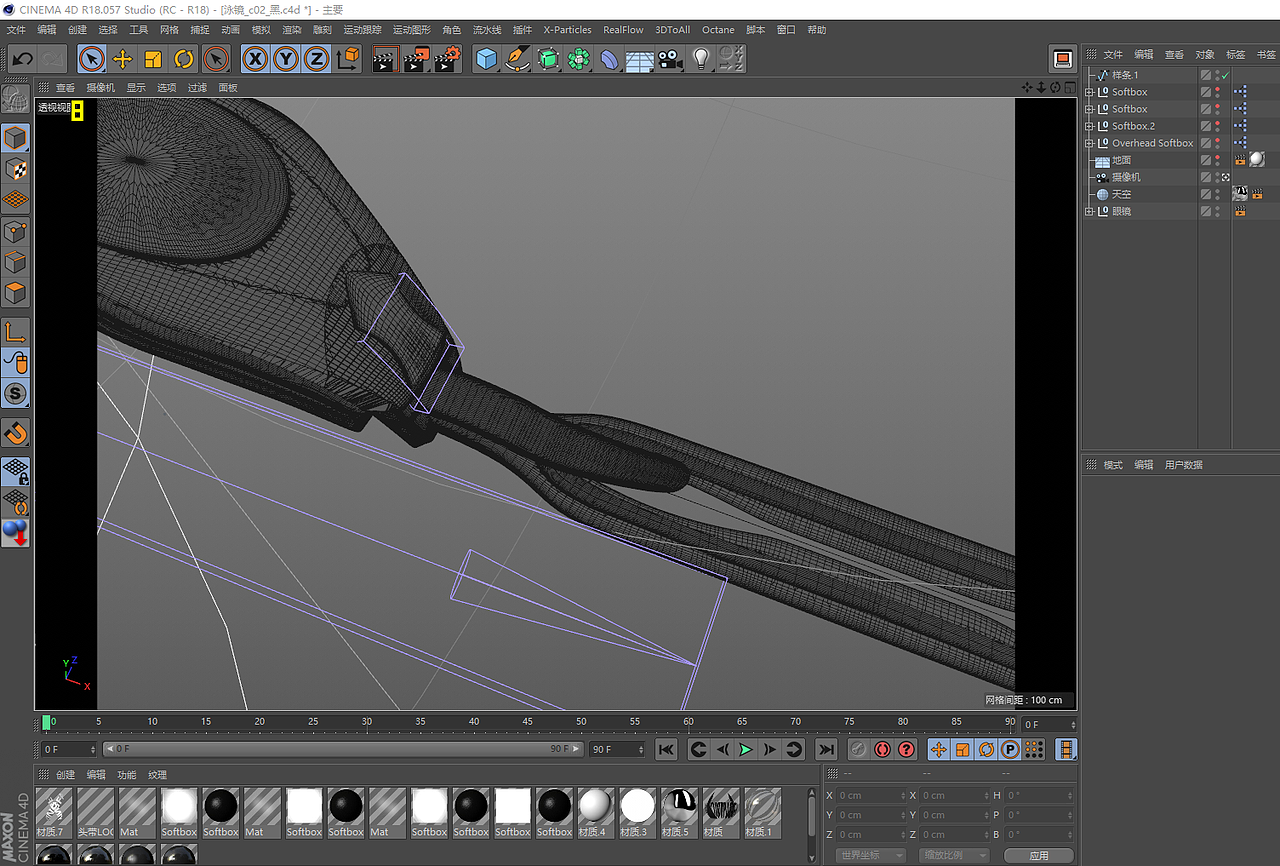
Task: Toggle the 样条.1 green enable checkmark
Action: pos(1225,75)
